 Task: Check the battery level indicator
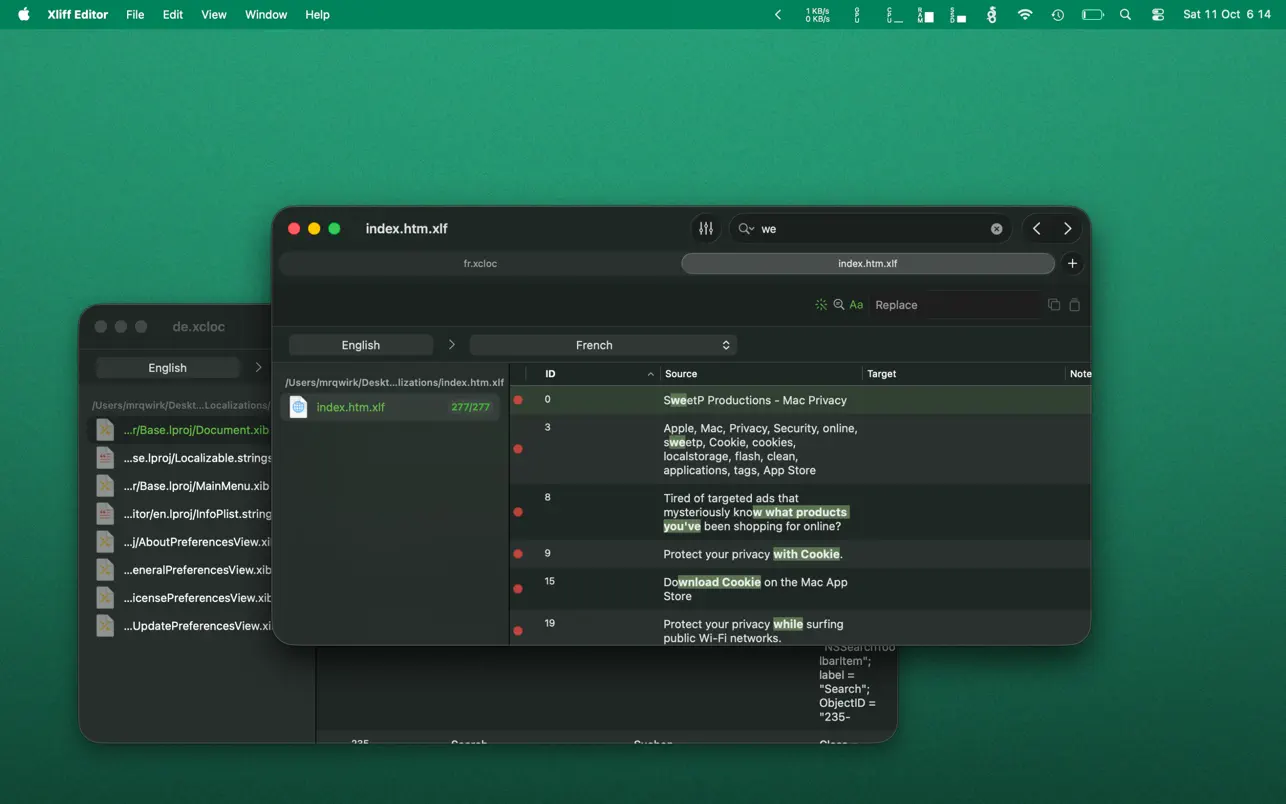1092,14
